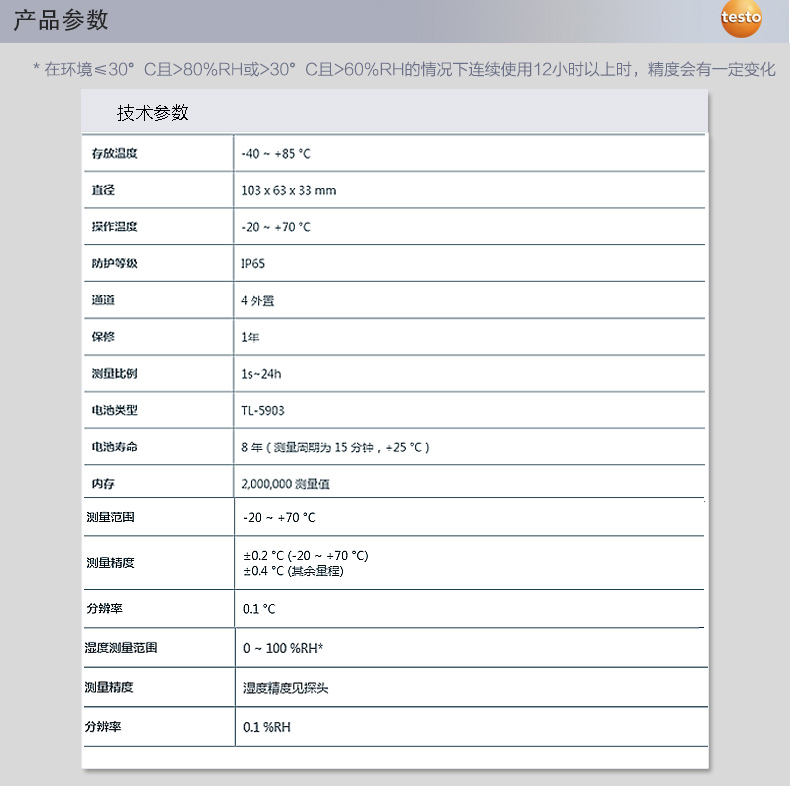Click the 操作温度 row label

coord(114,227)
